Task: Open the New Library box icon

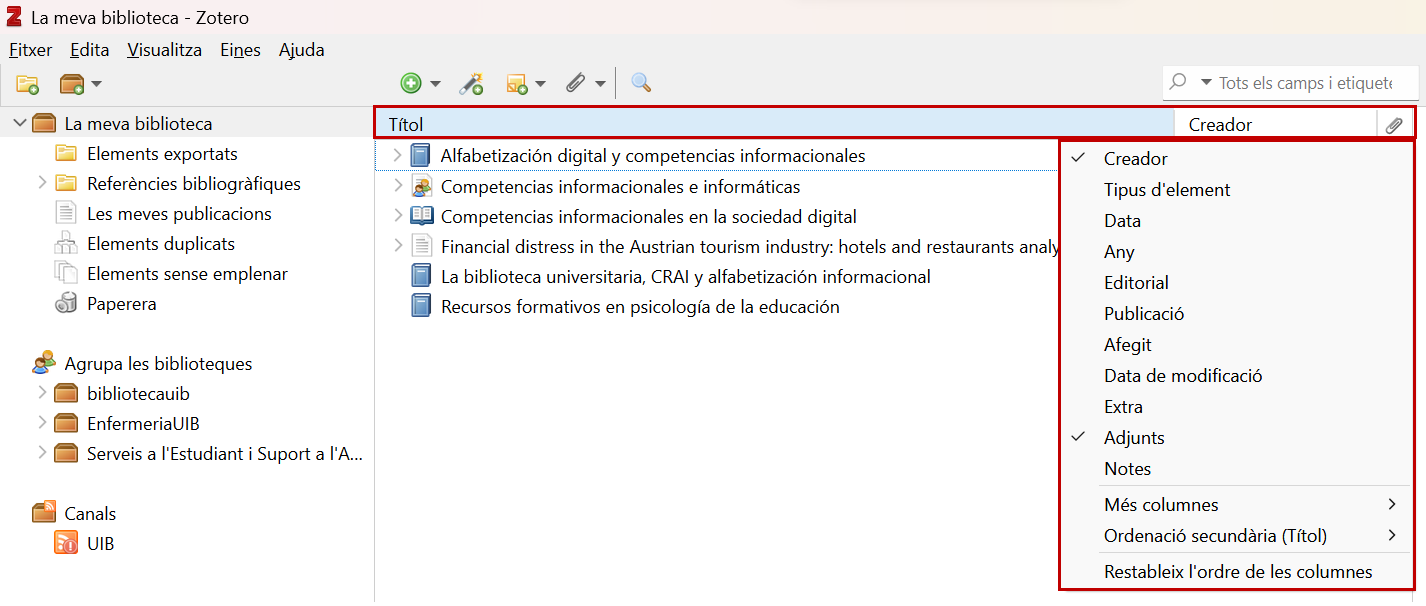Action: coord(73,84)
